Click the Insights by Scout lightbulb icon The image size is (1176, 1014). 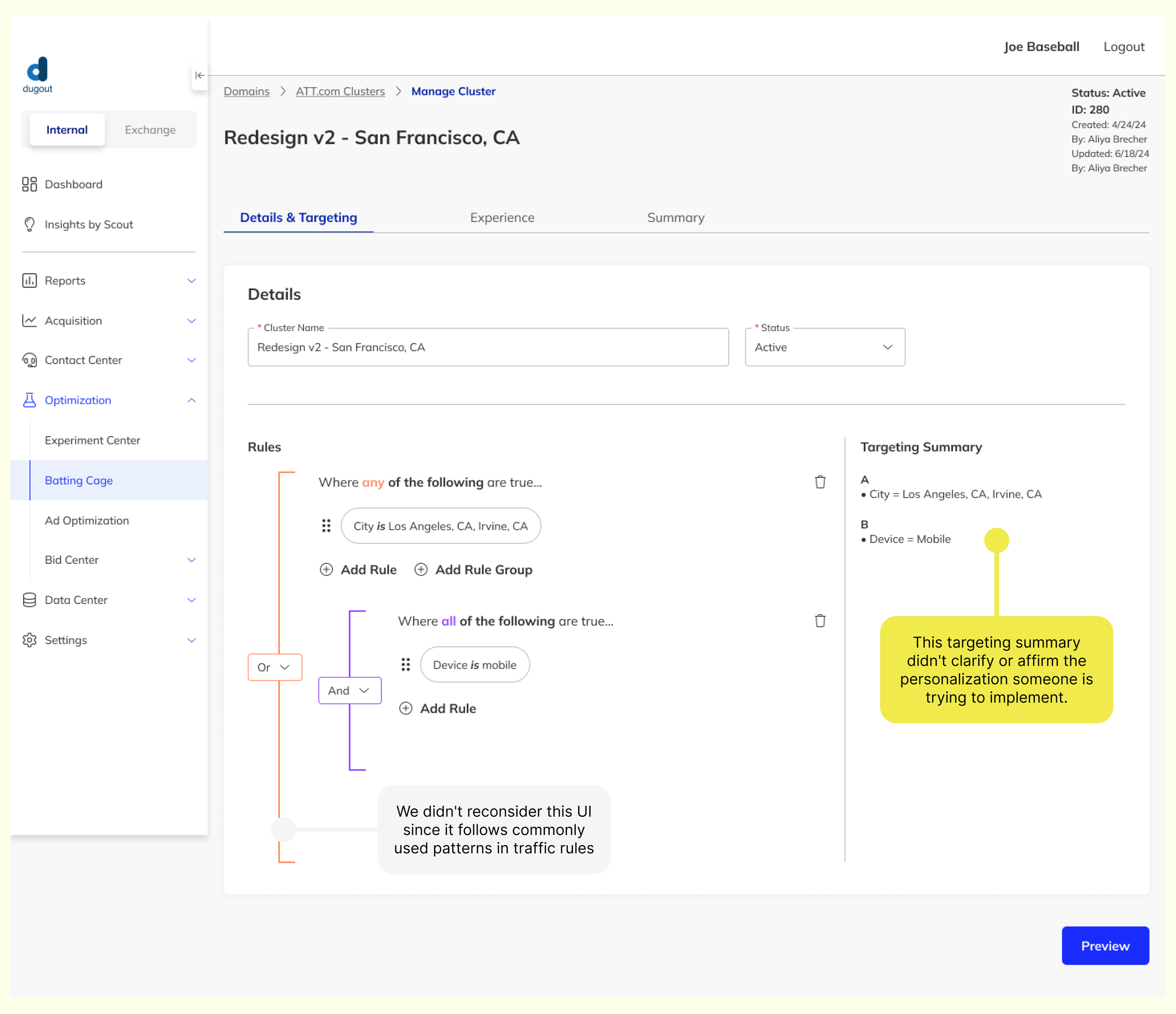click(30, 224)
